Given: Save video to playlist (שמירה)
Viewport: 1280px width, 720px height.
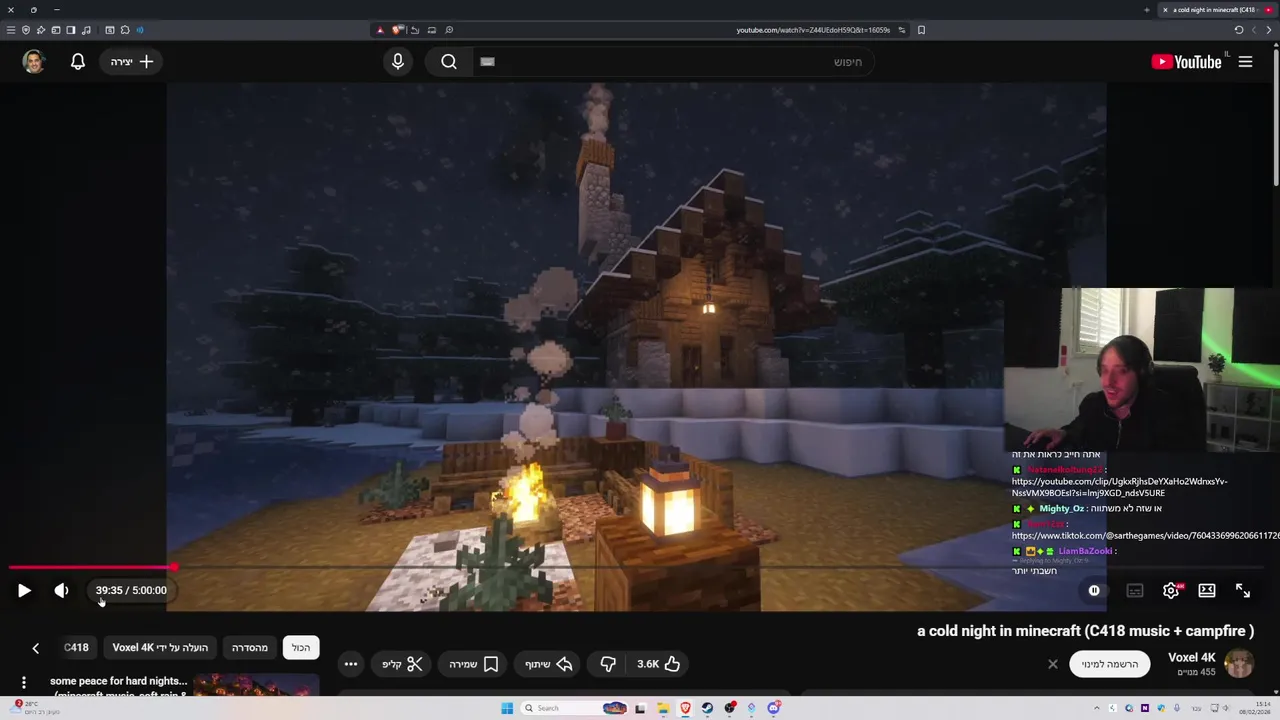Looking at the screenshot, I should pyautogui.click(x=474, y=664).
